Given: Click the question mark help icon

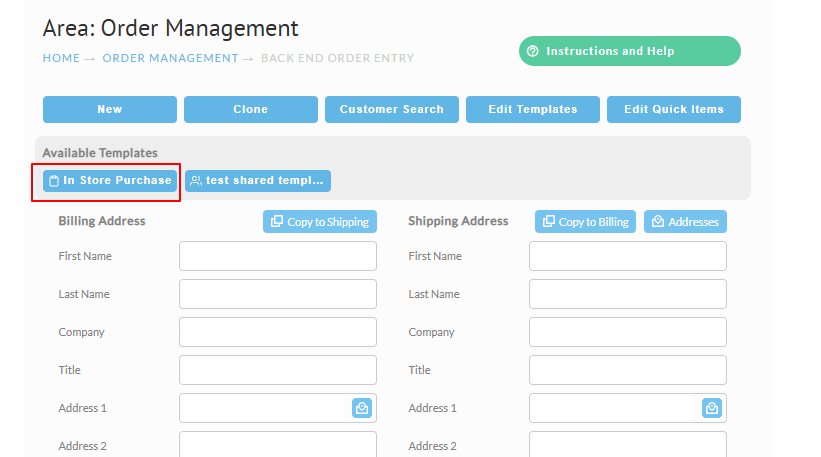Looking at the screenshot, I should 532,51.
